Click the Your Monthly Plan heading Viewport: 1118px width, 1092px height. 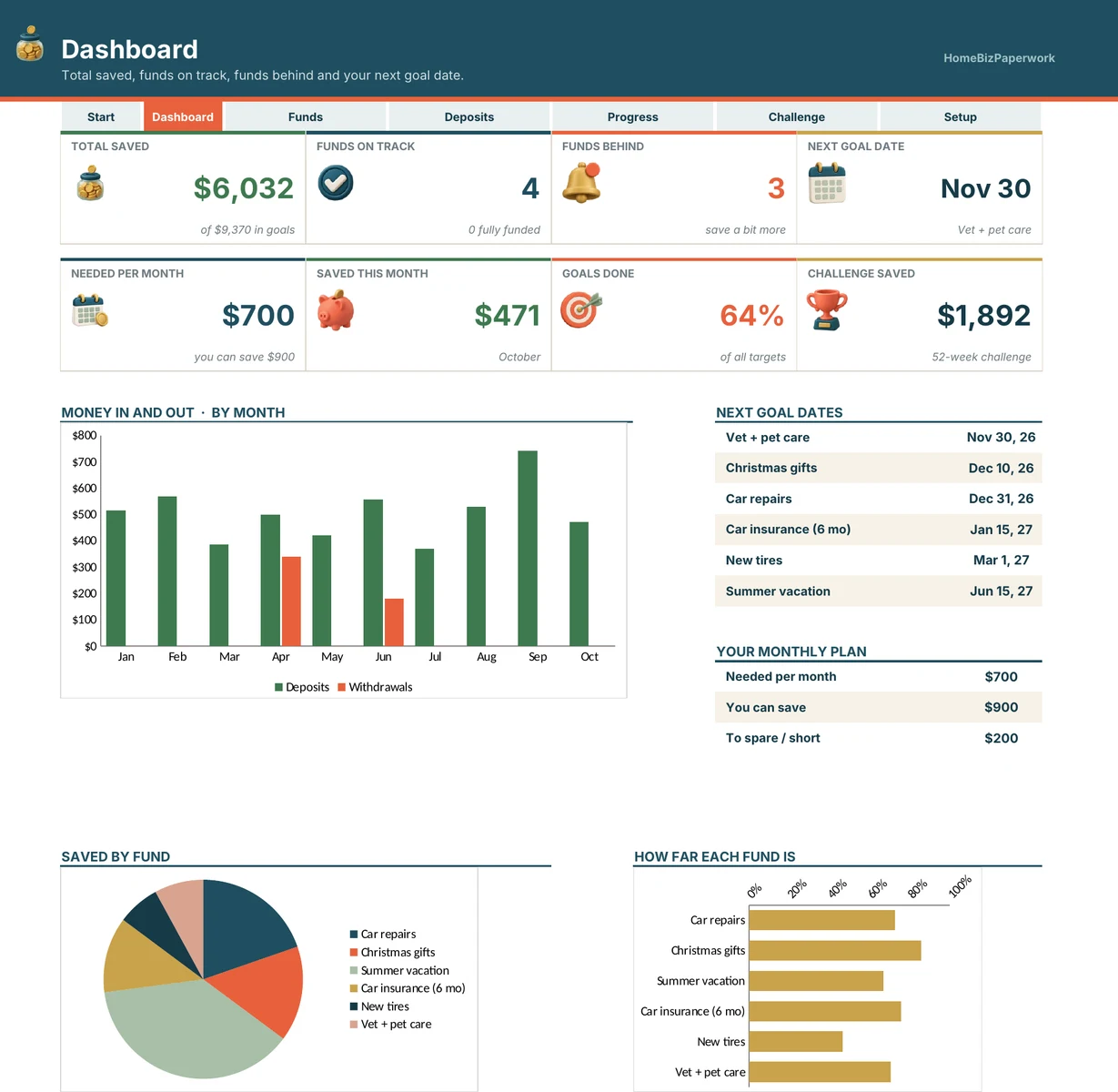pos(791,652)
